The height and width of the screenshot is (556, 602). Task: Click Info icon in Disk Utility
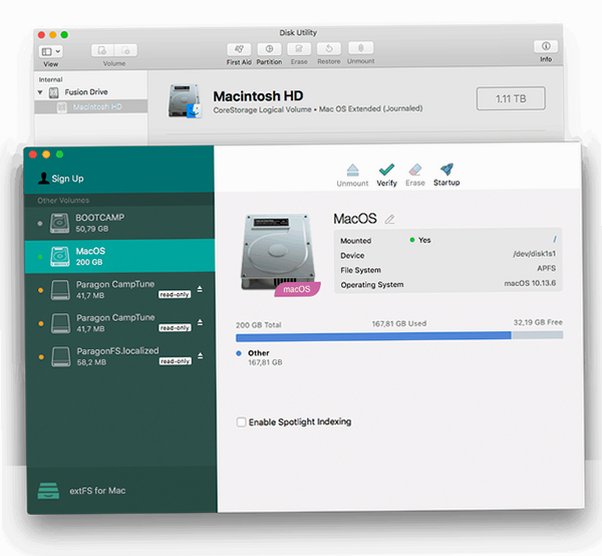click(546, 46)
